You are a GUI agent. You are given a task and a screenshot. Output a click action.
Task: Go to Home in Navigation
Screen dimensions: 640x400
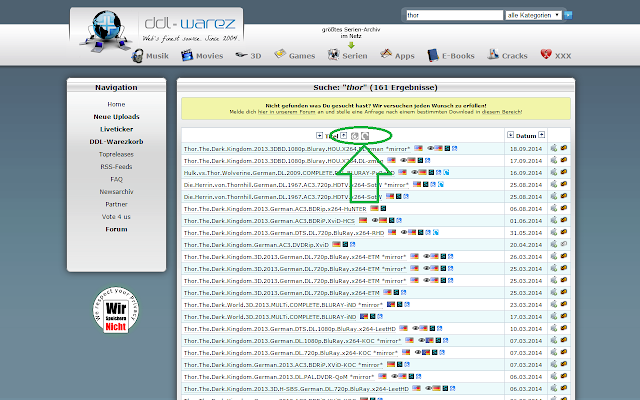tap(116, 104)
